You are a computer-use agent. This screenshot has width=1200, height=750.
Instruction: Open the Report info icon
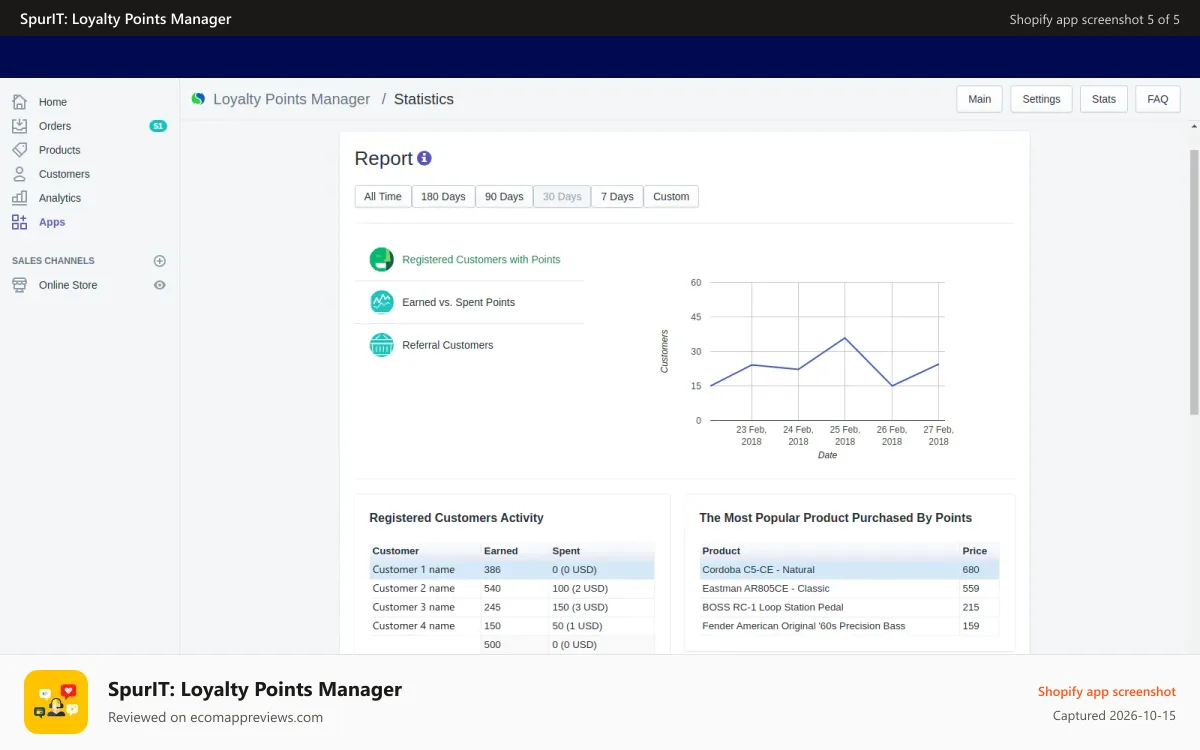(424, 158)
